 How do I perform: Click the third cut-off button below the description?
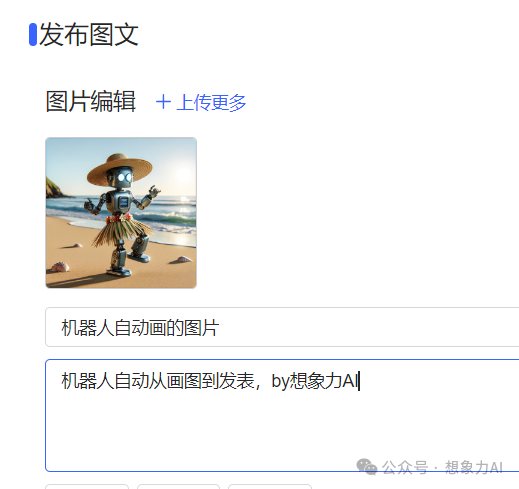pos(270,487)
